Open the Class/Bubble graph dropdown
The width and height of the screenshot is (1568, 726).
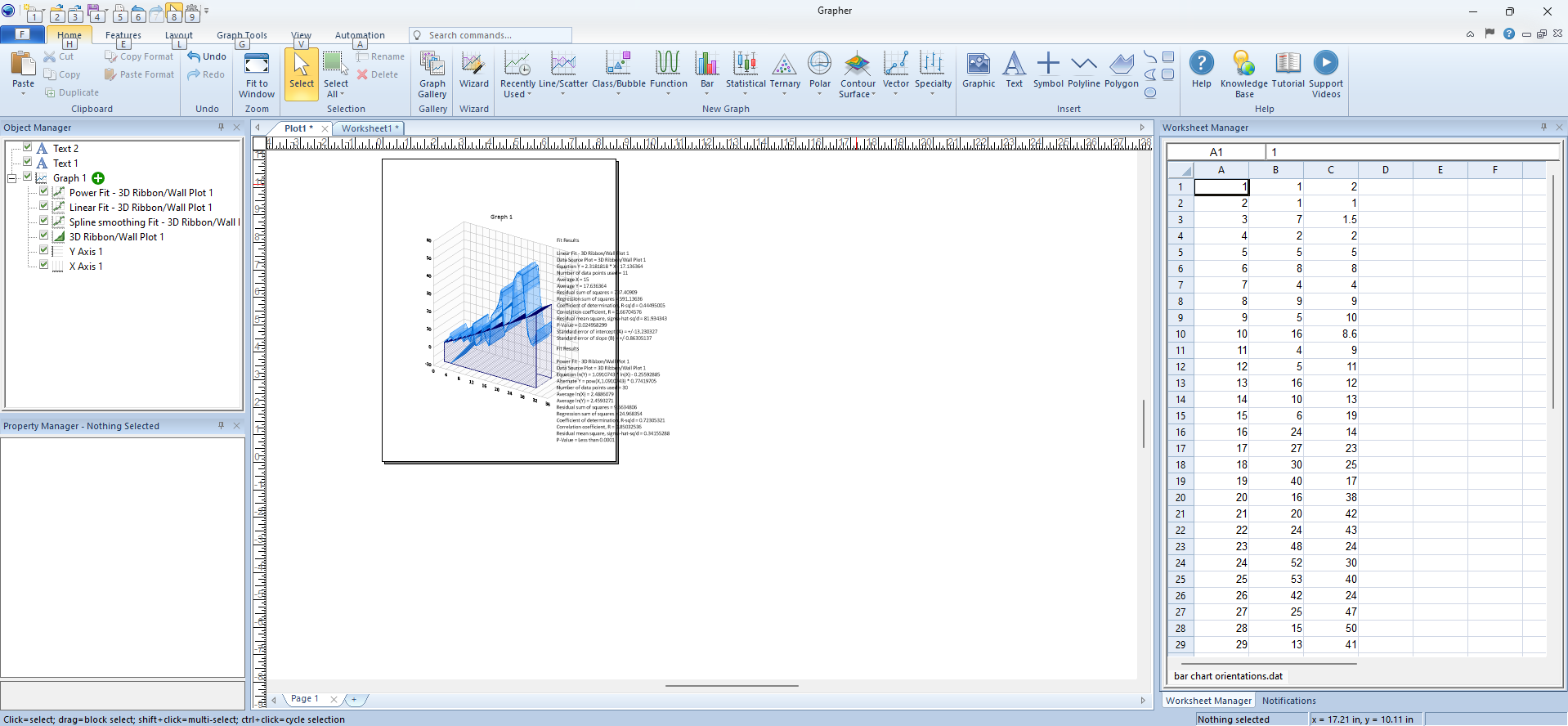coord(619,74)
